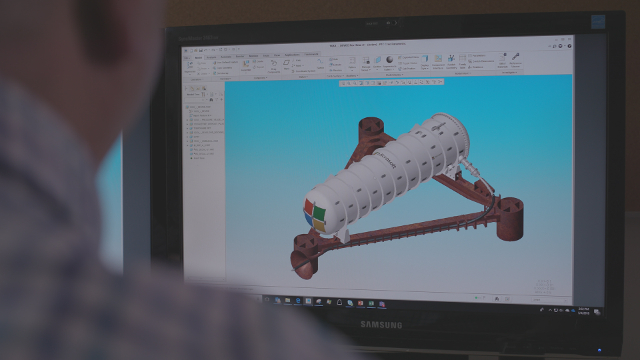The image size is (640, 360).
Task: Click the Help icon at top right
Action: click(x=569, y=46)
